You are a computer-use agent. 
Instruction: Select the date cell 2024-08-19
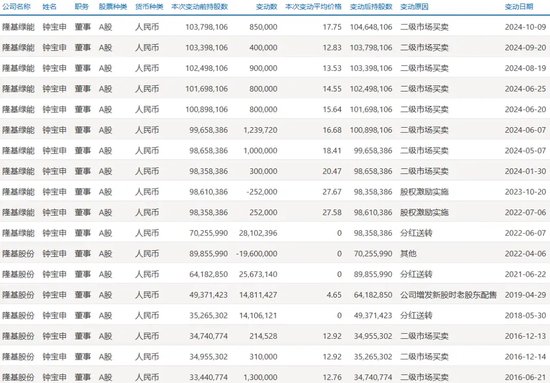point(525,68)
